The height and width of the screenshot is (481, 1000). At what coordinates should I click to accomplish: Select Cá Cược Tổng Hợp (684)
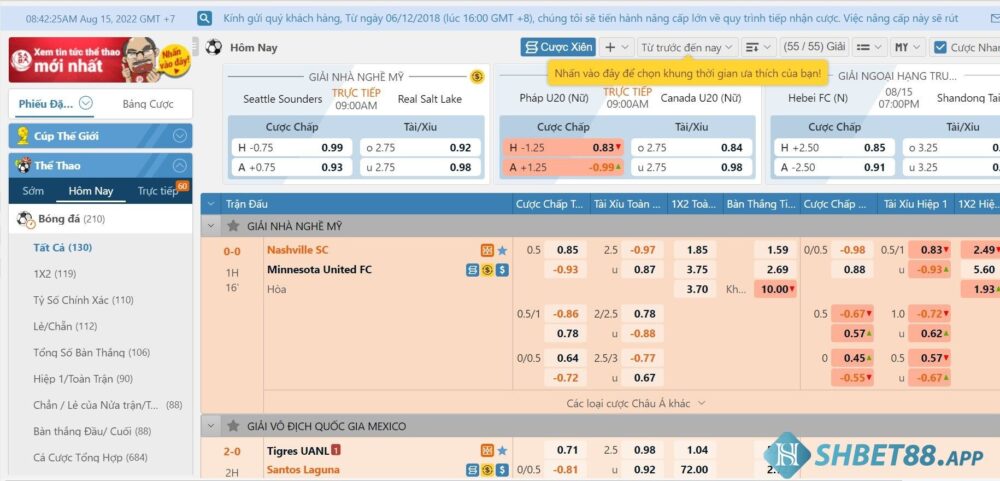point(91,457)
